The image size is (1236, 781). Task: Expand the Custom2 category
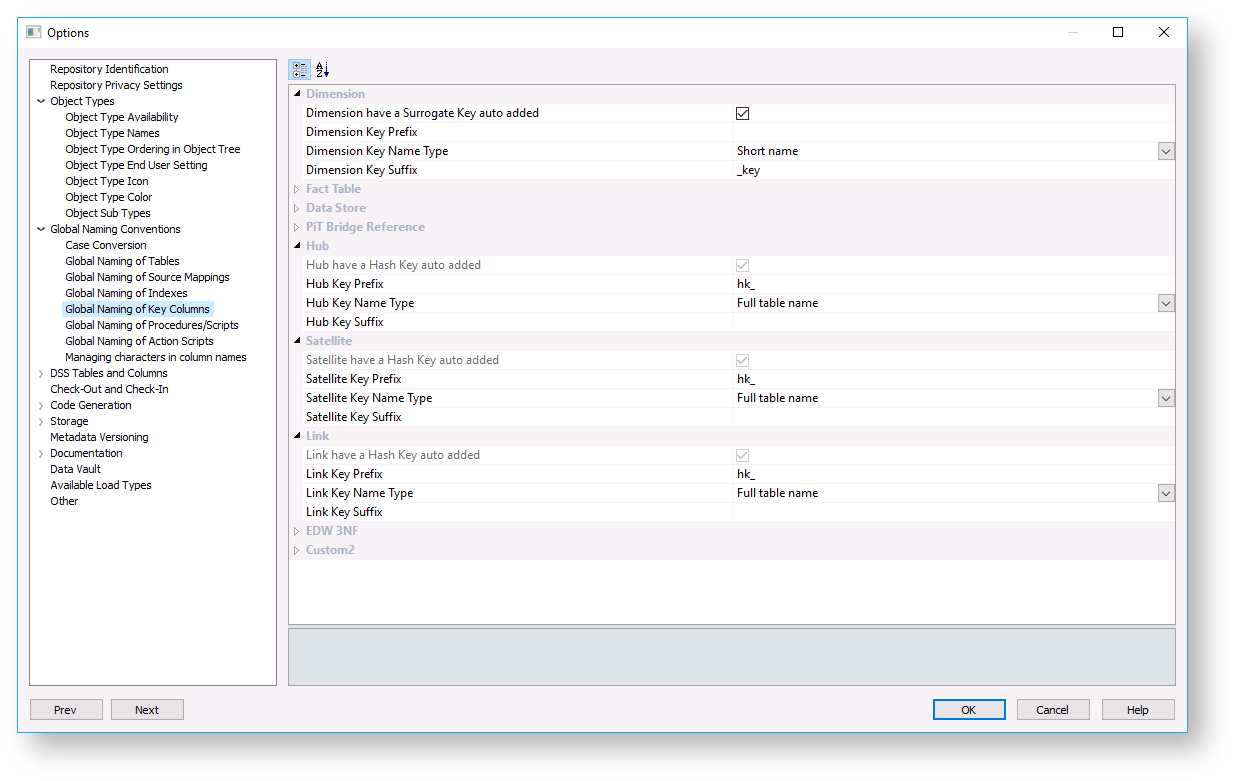(x=297, y=550)
